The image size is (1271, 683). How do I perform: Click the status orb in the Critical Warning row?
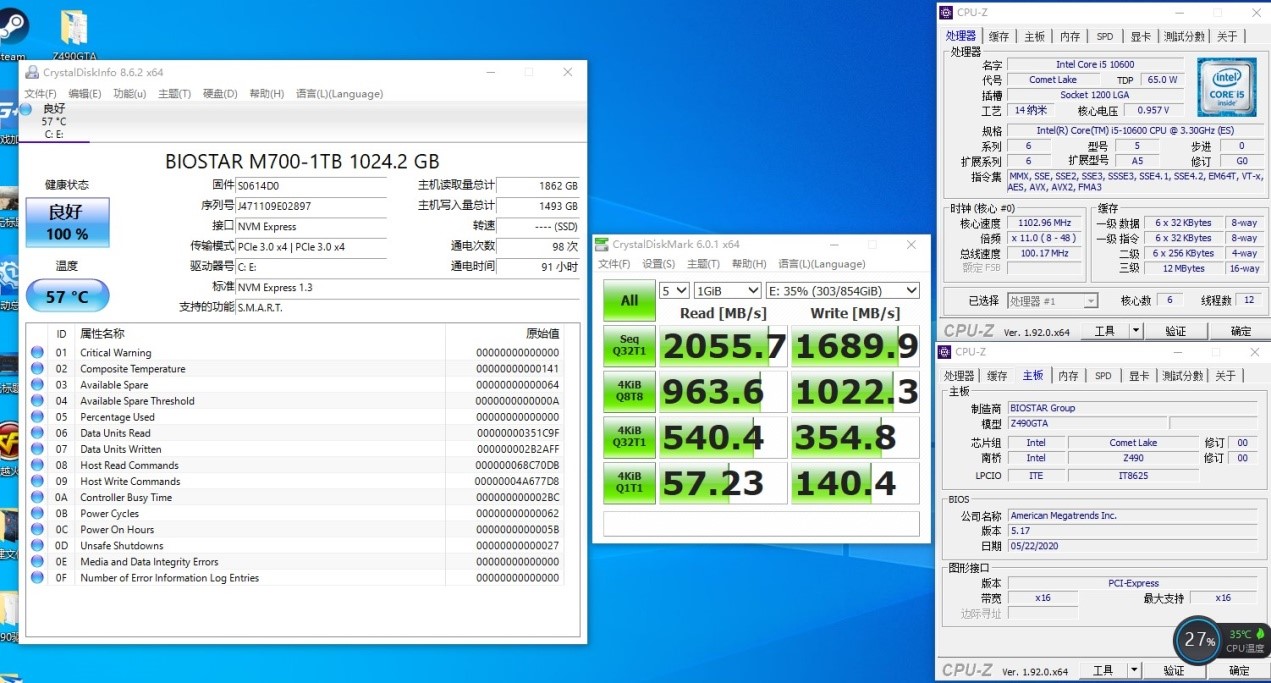click(x=38, y=352)
